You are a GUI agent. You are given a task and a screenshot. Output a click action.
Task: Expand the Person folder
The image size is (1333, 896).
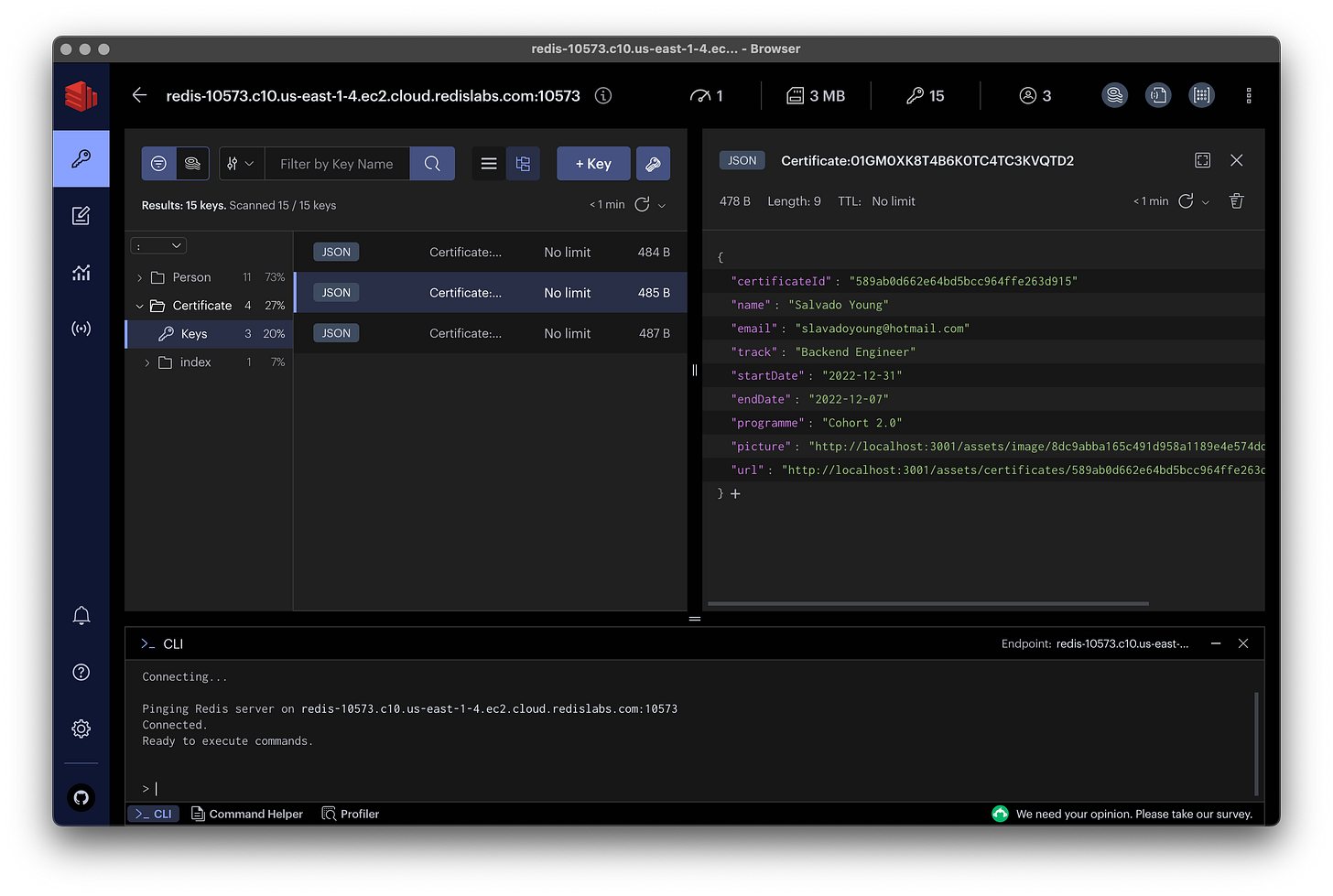click(x=139, y=277)
